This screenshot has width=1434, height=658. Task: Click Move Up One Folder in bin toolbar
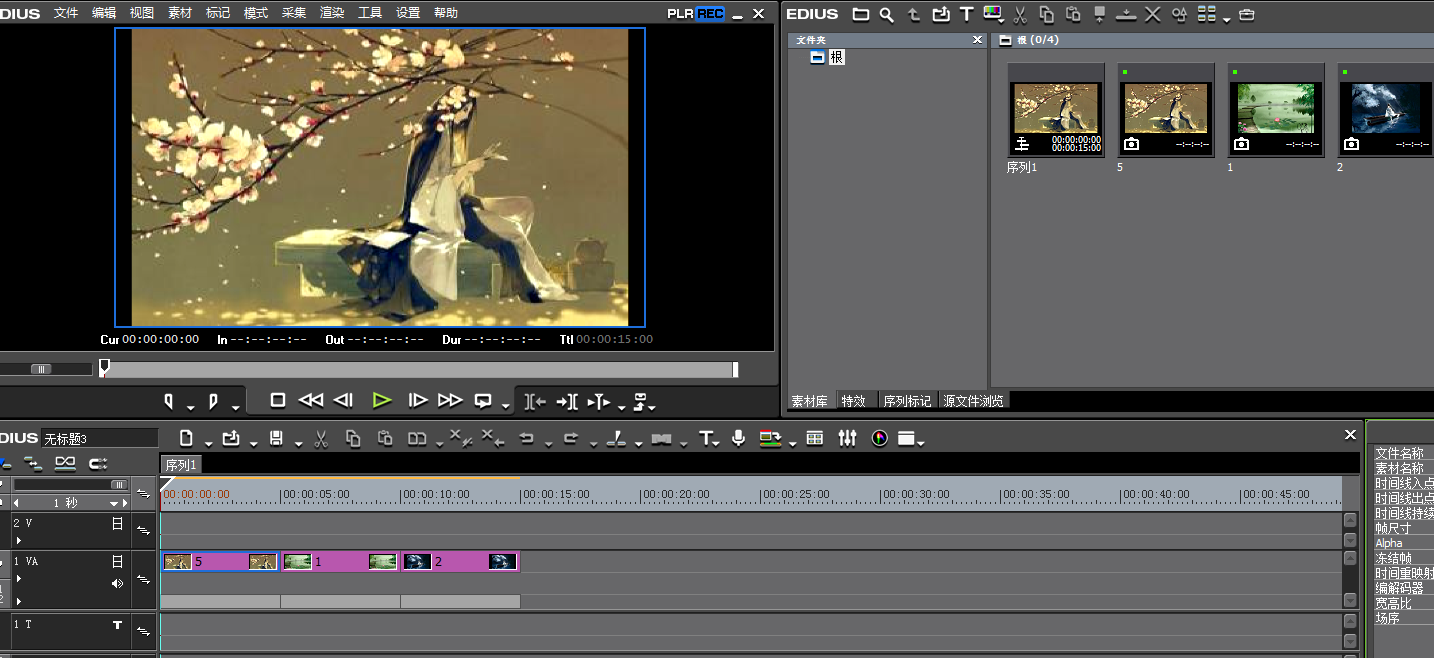point(914,14)
